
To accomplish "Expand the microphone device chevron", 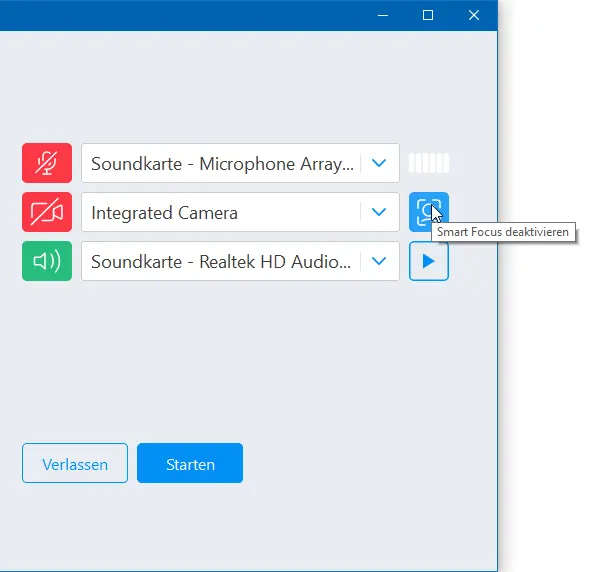I will (x=379, y=163).
